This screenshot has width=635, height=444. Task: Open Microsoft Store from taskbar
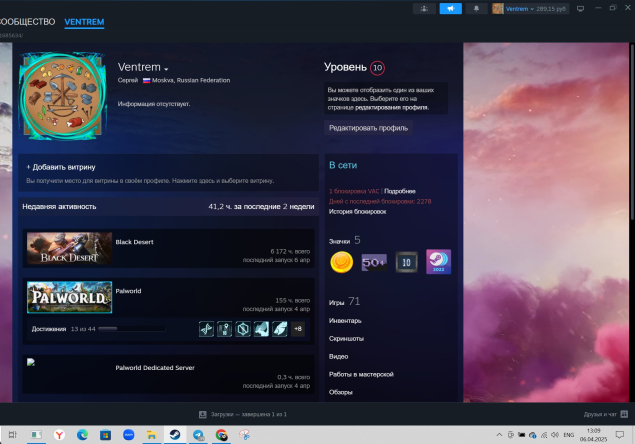[x=106, y=435]
